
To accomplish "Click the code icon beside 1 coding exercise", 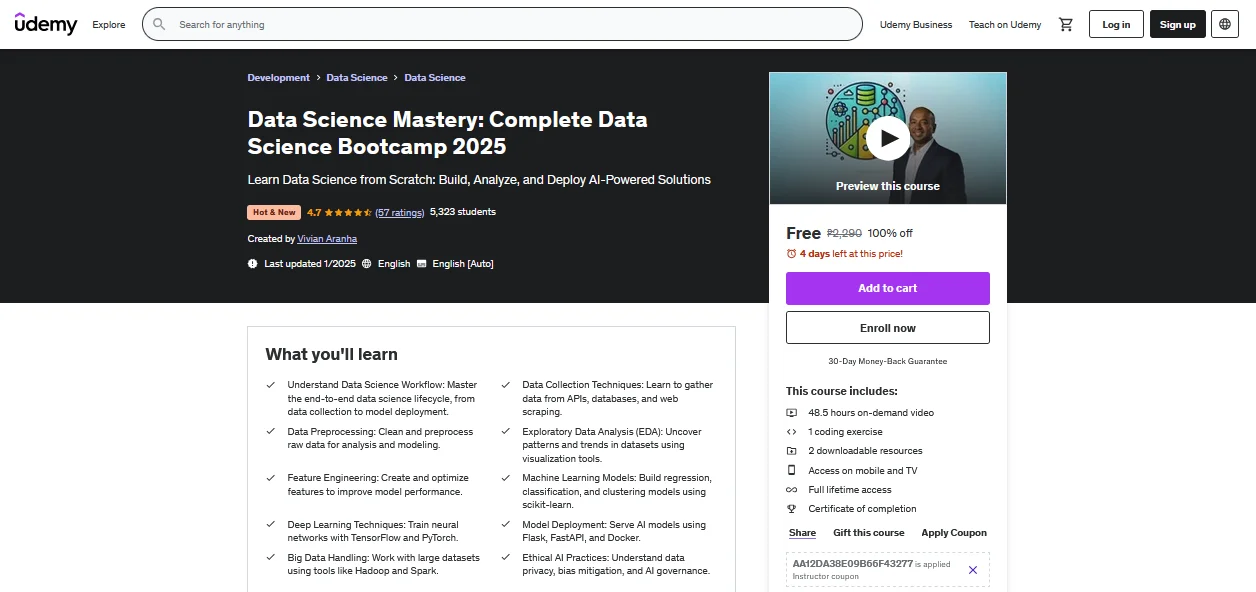I will (792, 432).
